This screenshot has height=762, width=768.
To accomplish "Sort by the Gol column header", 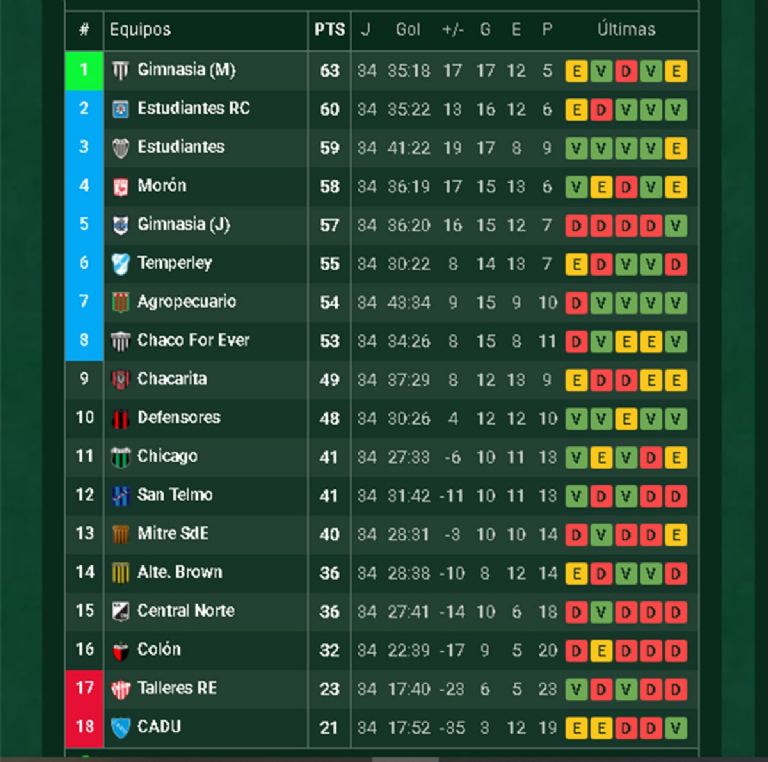I will click(x=408, y=30).
